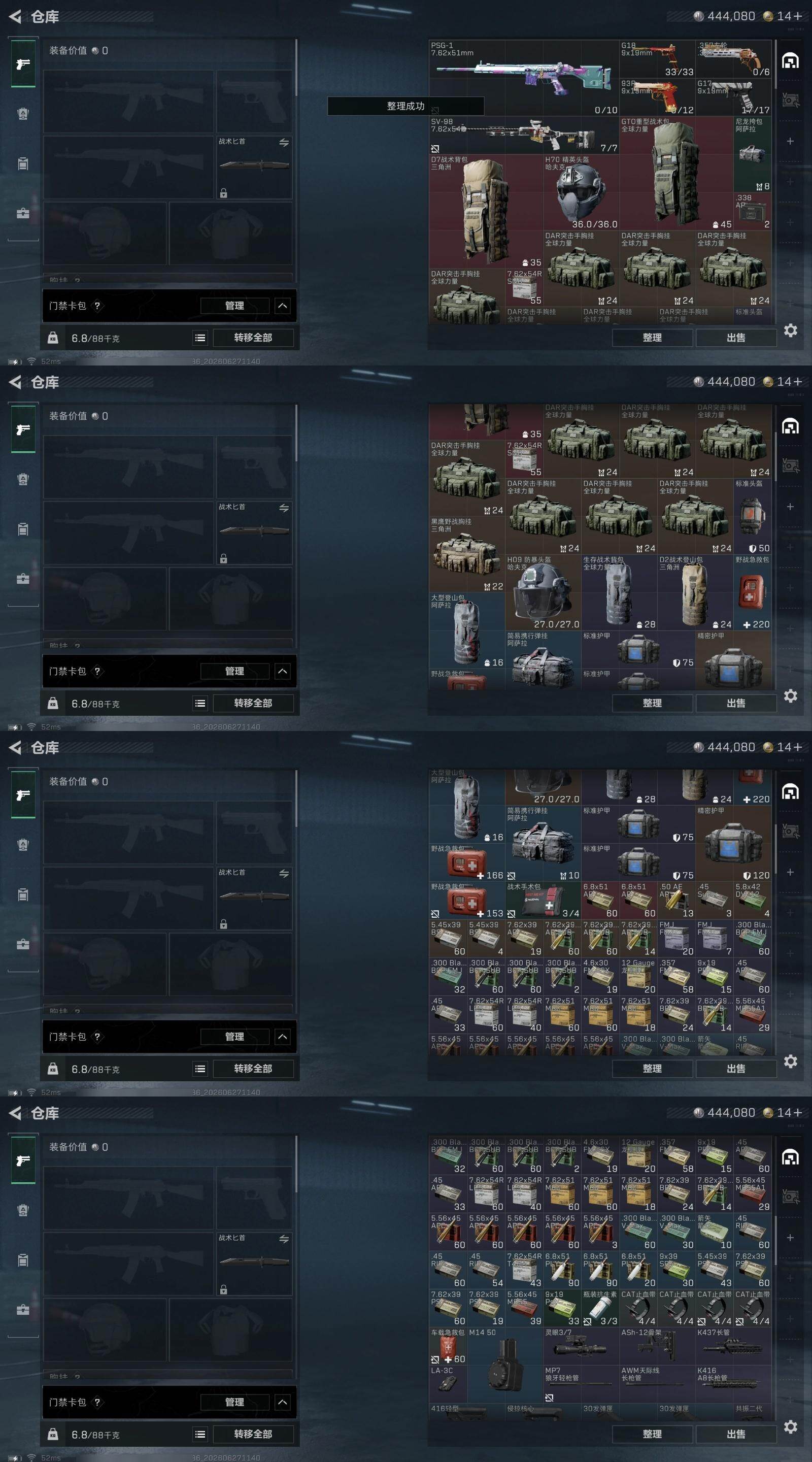Viewport: 812px width, 1462px height.
Task: Collapse 门禁卡包 arrow in the 整理成功 screenshot
Action: click(x=283, y=306)
